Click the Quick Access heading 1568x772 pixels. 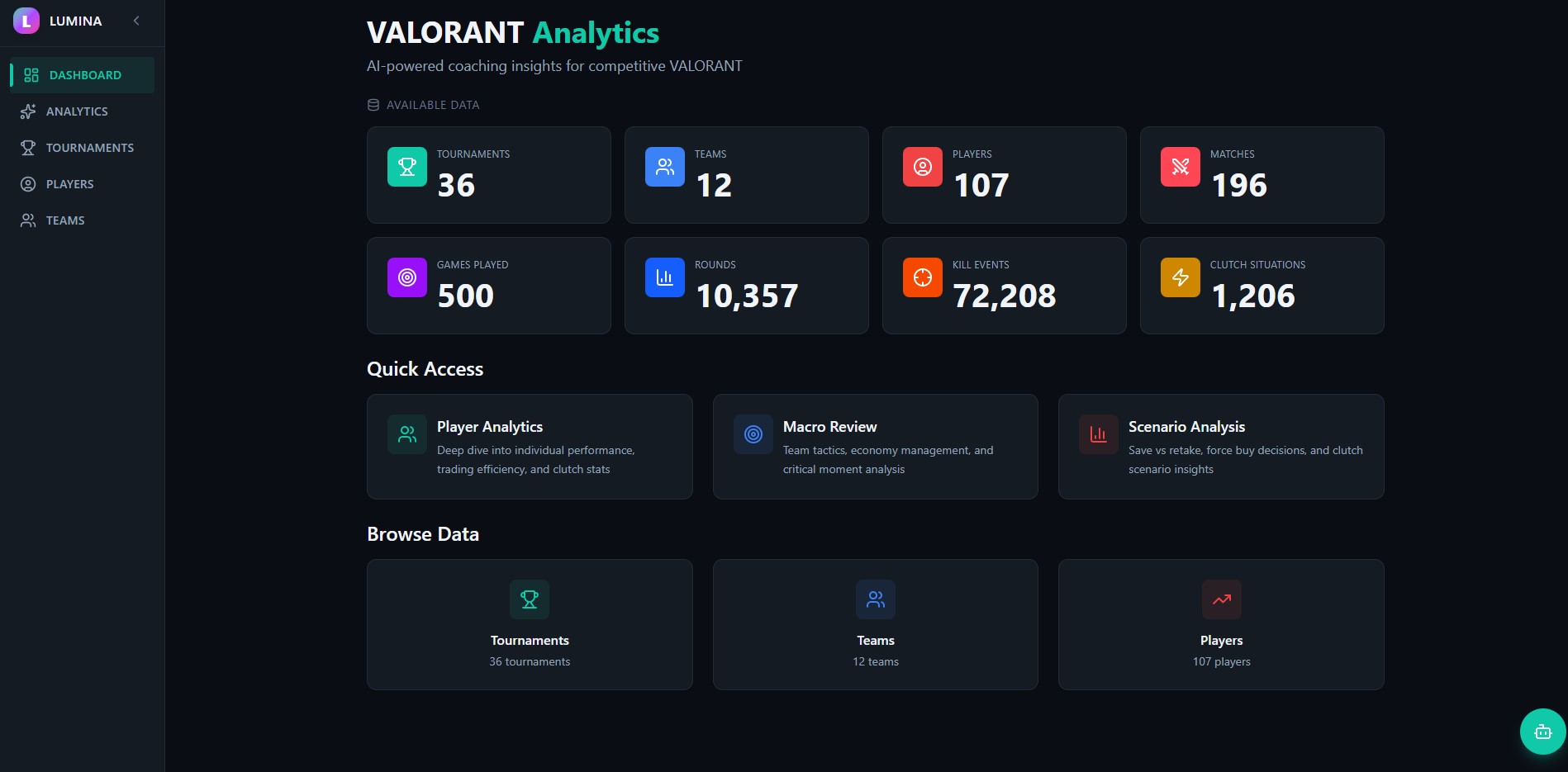pyautogui.click(x=425, y=369)
